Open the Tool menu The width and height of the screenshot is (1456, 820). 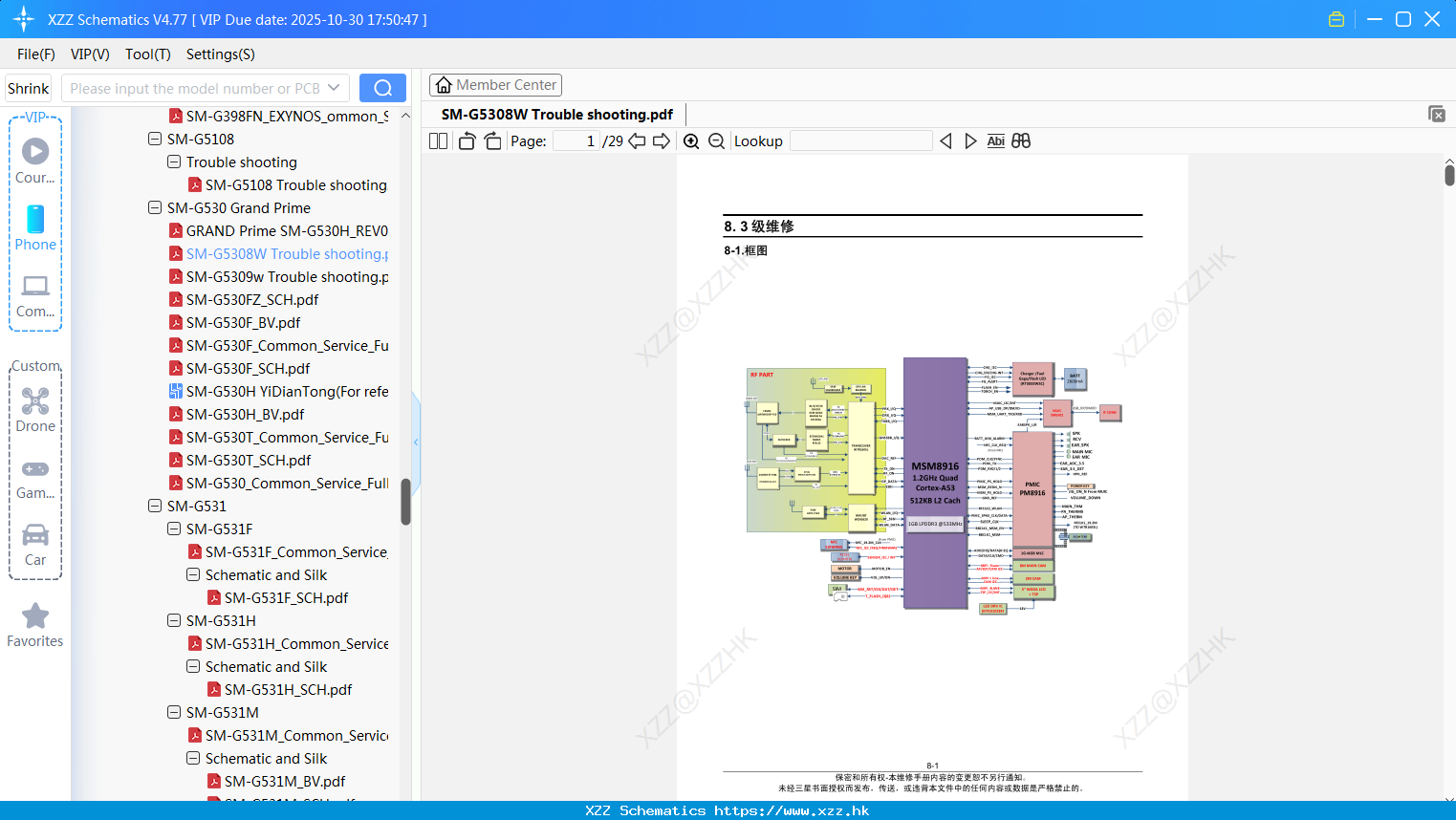pos(148,54)
